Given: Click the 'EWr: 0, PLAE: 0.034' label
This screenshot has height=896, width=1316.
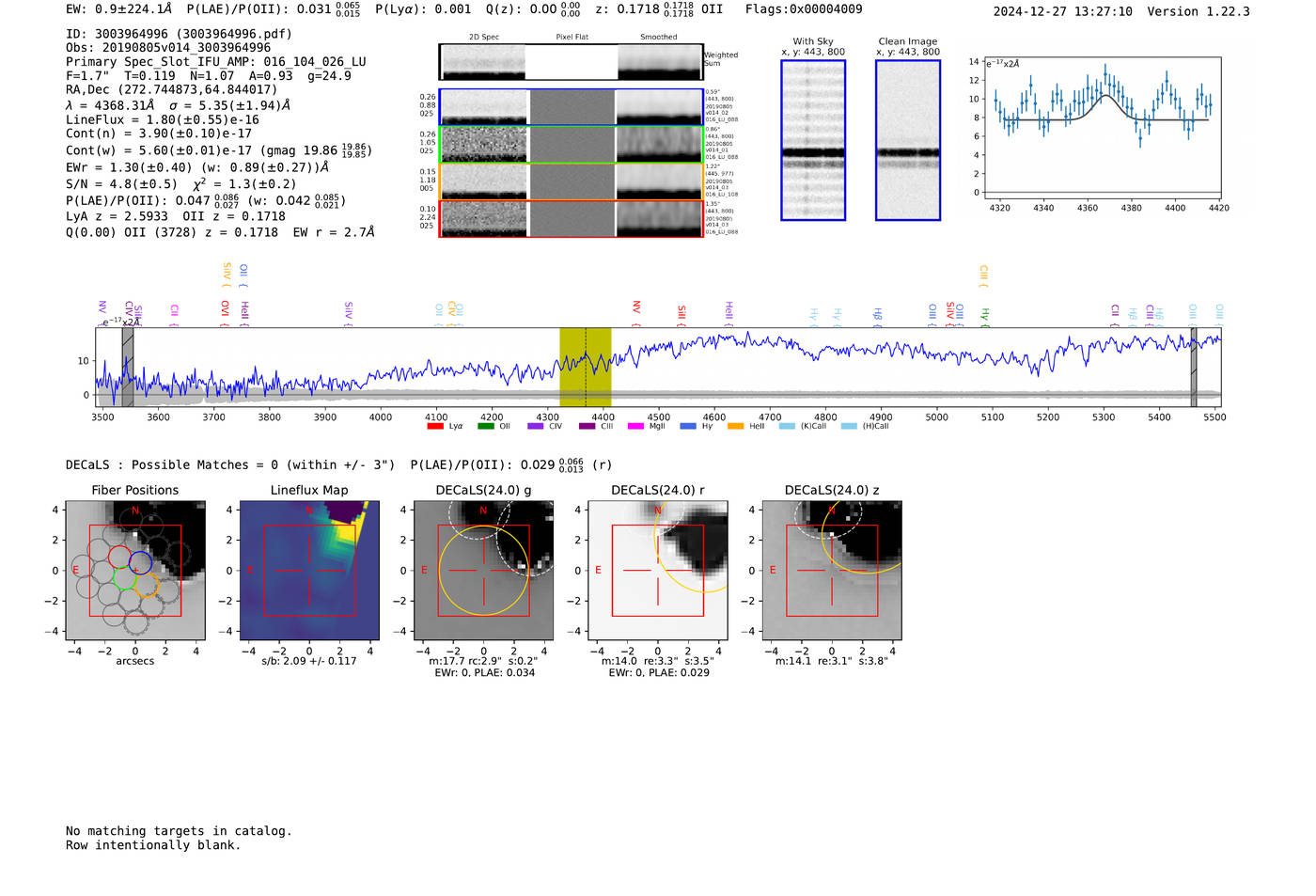Looking at the screenshot, I should click(484, 672).
